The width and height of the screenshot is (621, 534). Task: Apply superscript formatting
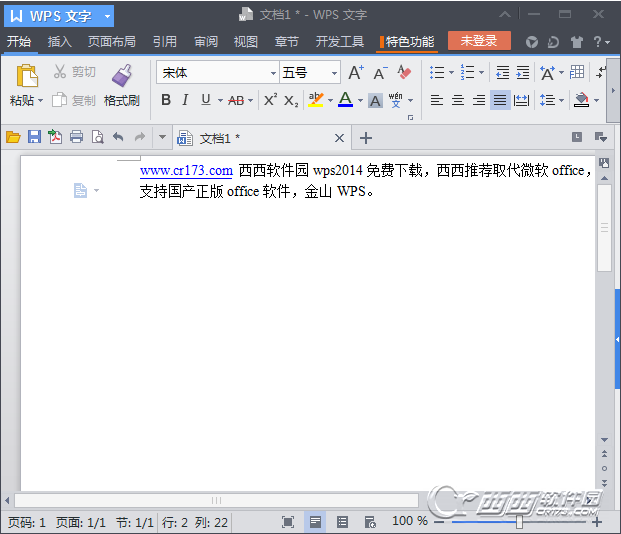pyautogui.click(x=270, y=100)
